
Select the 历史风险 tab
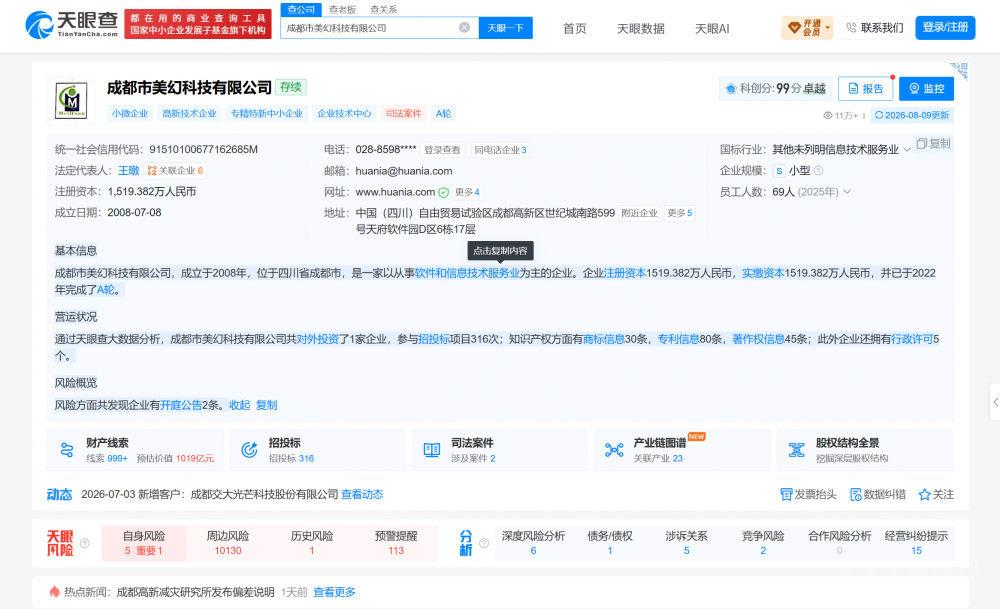point(312,543)
